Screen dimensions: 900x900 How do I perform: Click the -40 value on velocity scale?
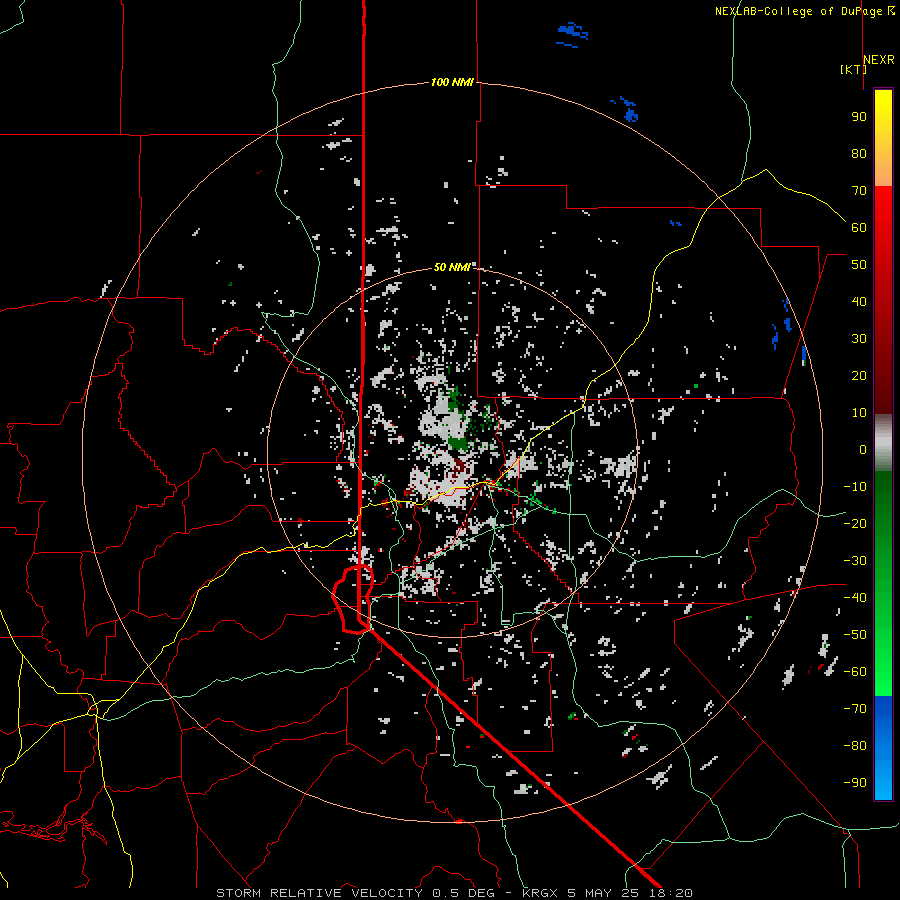pos(855,598)
